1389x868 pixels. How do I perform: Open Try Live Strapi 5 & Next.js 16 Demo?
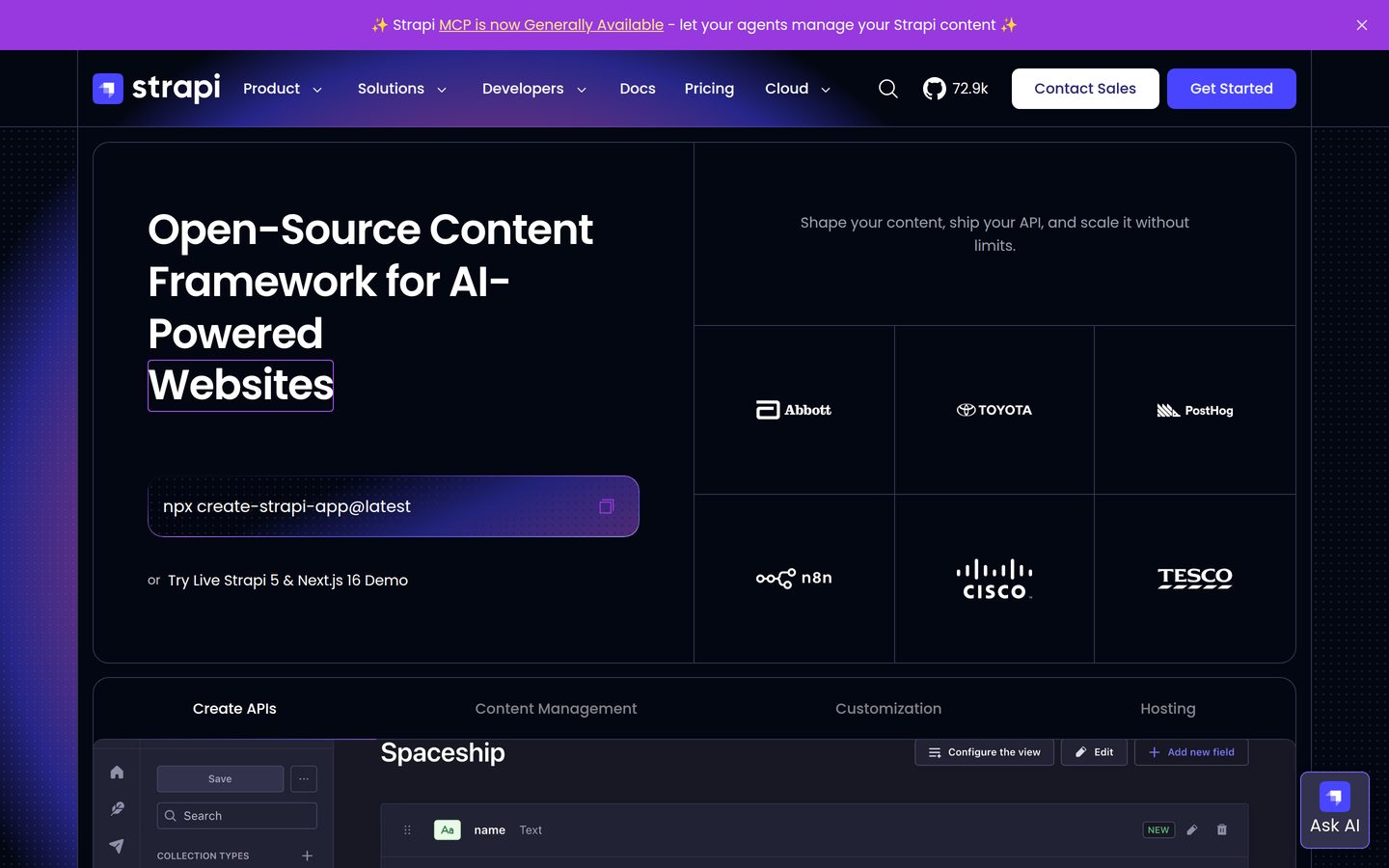(x=287, y=581)
